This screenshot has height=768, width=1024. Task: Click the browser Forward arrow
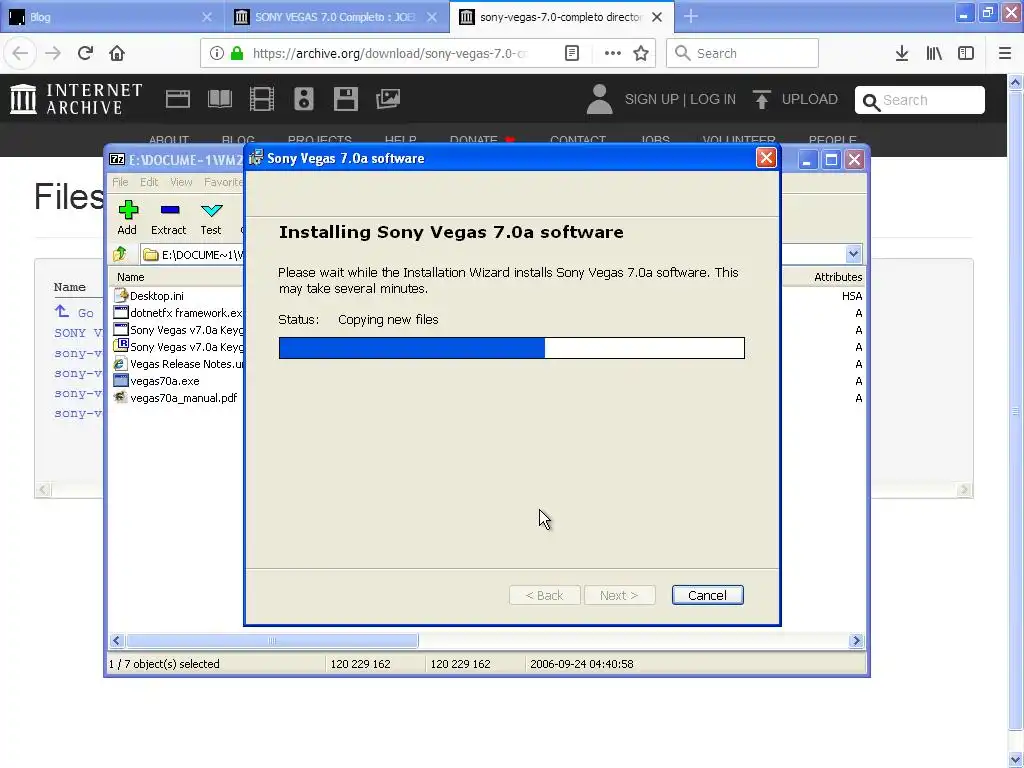coord(53,53)
